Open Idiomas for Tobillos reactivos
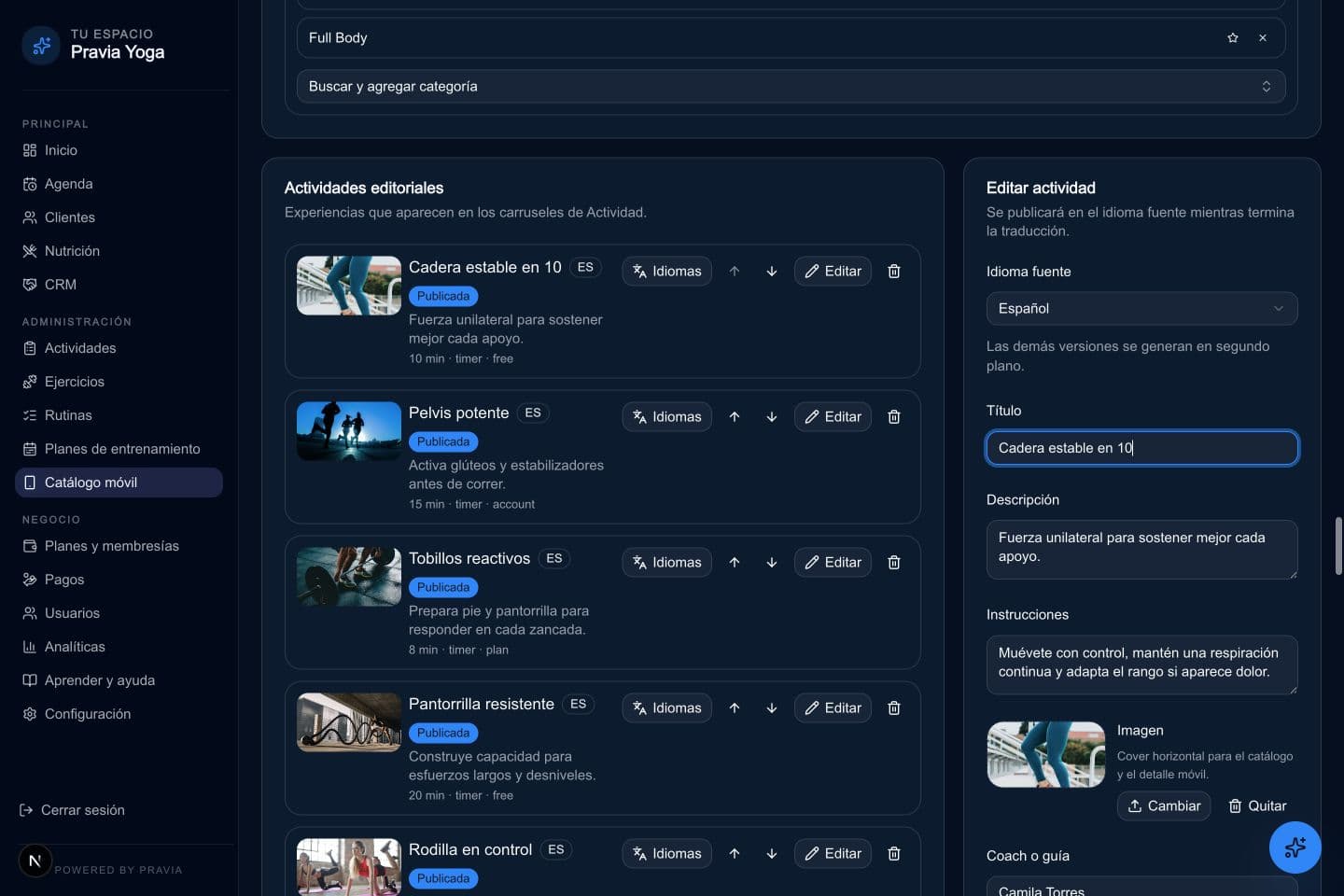This screenshot has height=896, width=1344. pyautogui.click(x=667, y=562)
